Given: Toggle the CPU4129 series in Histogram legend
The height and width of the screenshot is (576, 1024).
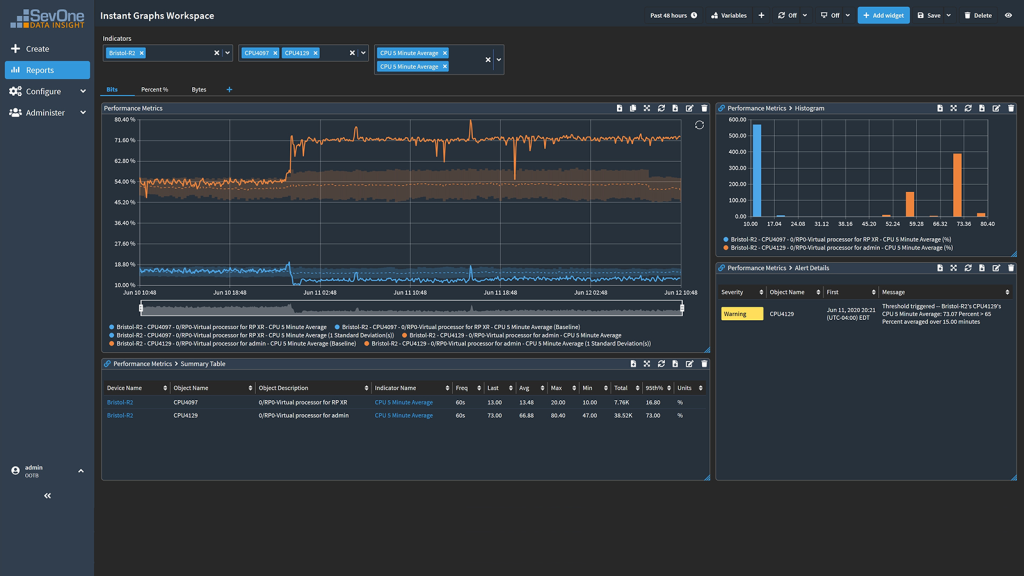Looking at the screenshot, I should [838, 248].
